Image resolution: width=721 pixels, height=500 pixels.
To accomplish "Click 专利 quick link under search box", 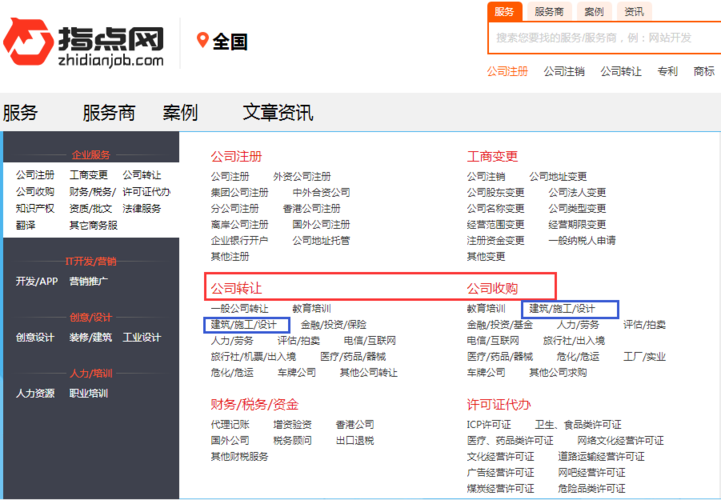I will click(667, 71).
